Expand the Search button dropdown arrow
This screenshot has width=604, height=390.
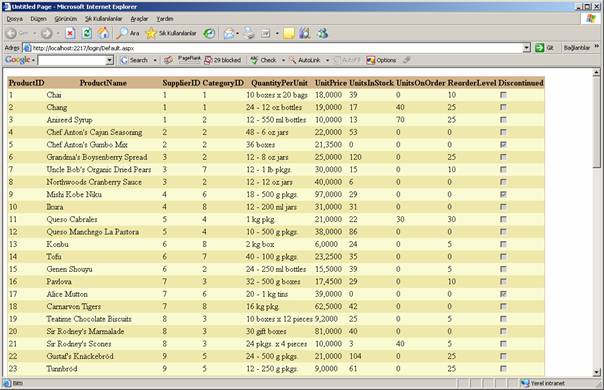click(155, 61)
